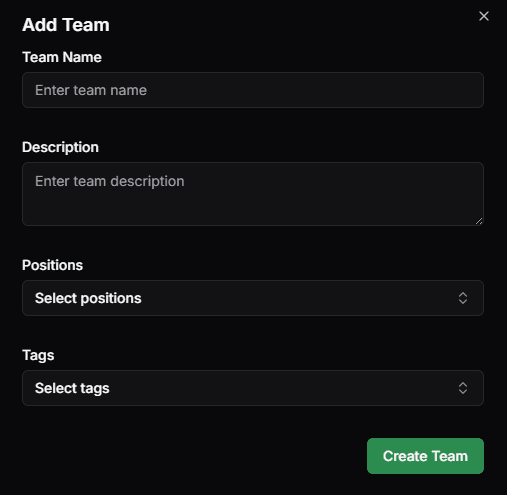The image size is (507, 495).
Task: Click the up-down chevron icon in Positions selector
Action: [463, 298]
